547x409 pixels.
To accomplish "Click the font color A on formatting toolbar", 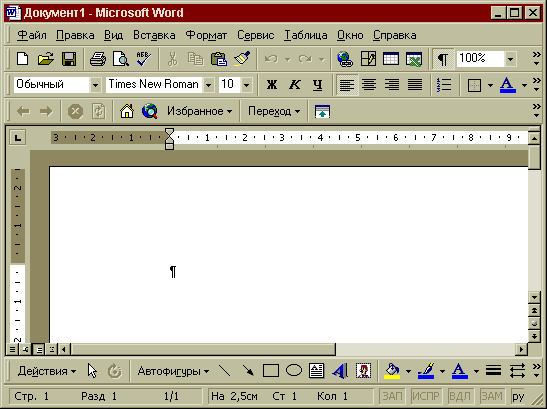I will tap(508, 85).
